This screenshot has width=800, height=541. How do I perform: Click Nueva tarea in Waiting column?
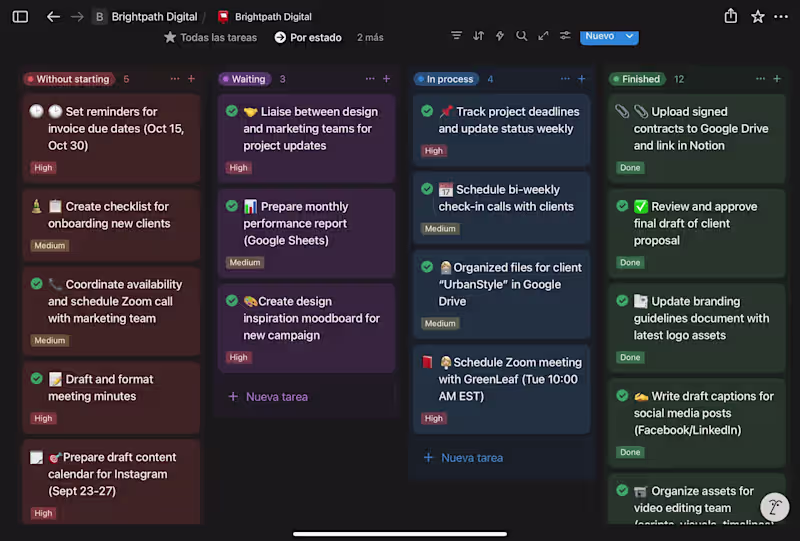[268, 397]
